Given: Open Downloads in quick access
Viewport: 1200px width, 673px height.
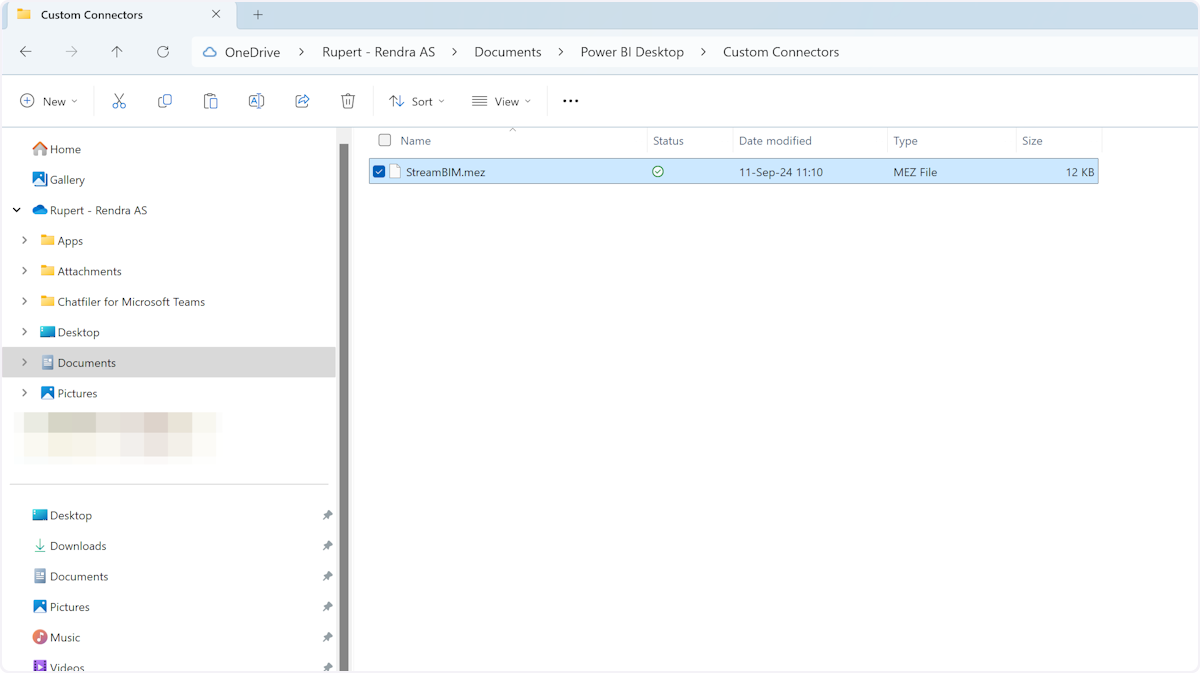Looking at the screenshot, I should coord(70,546).
